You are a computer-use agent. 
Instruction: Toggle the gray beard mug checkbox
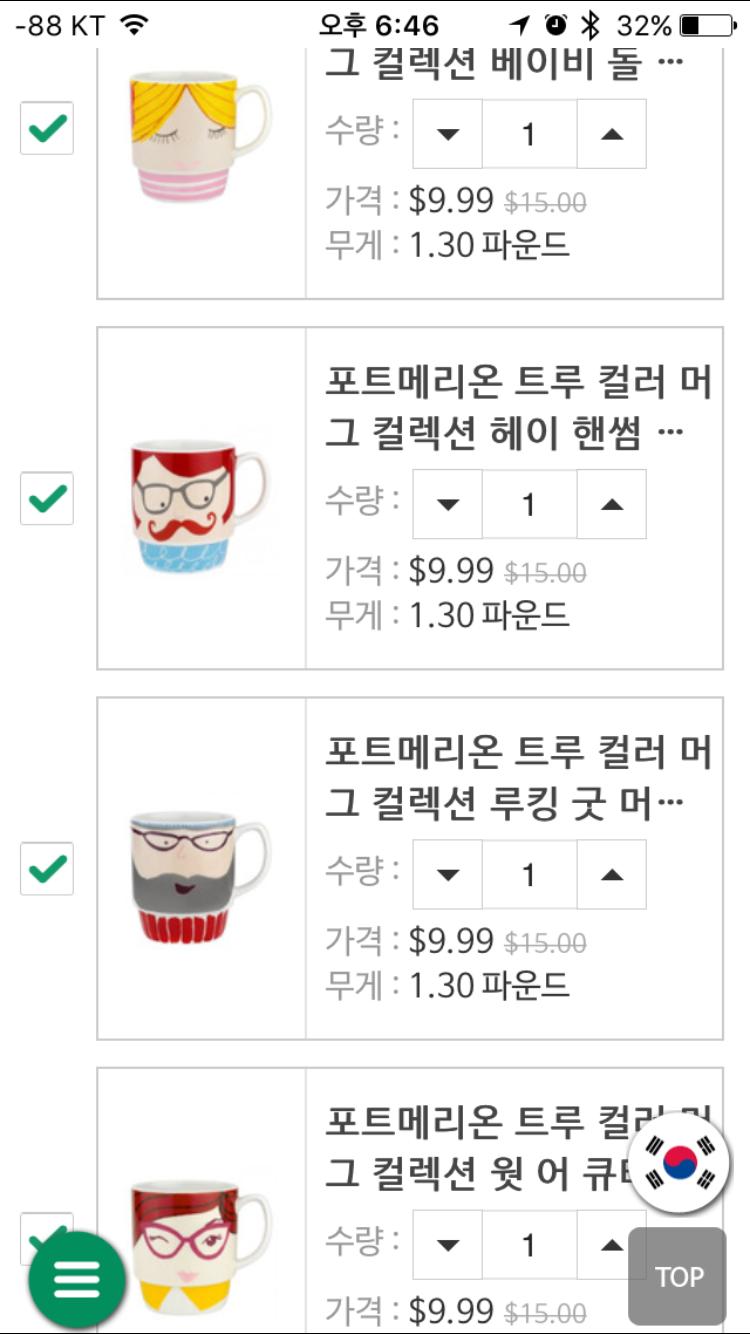tap(47, 868)
